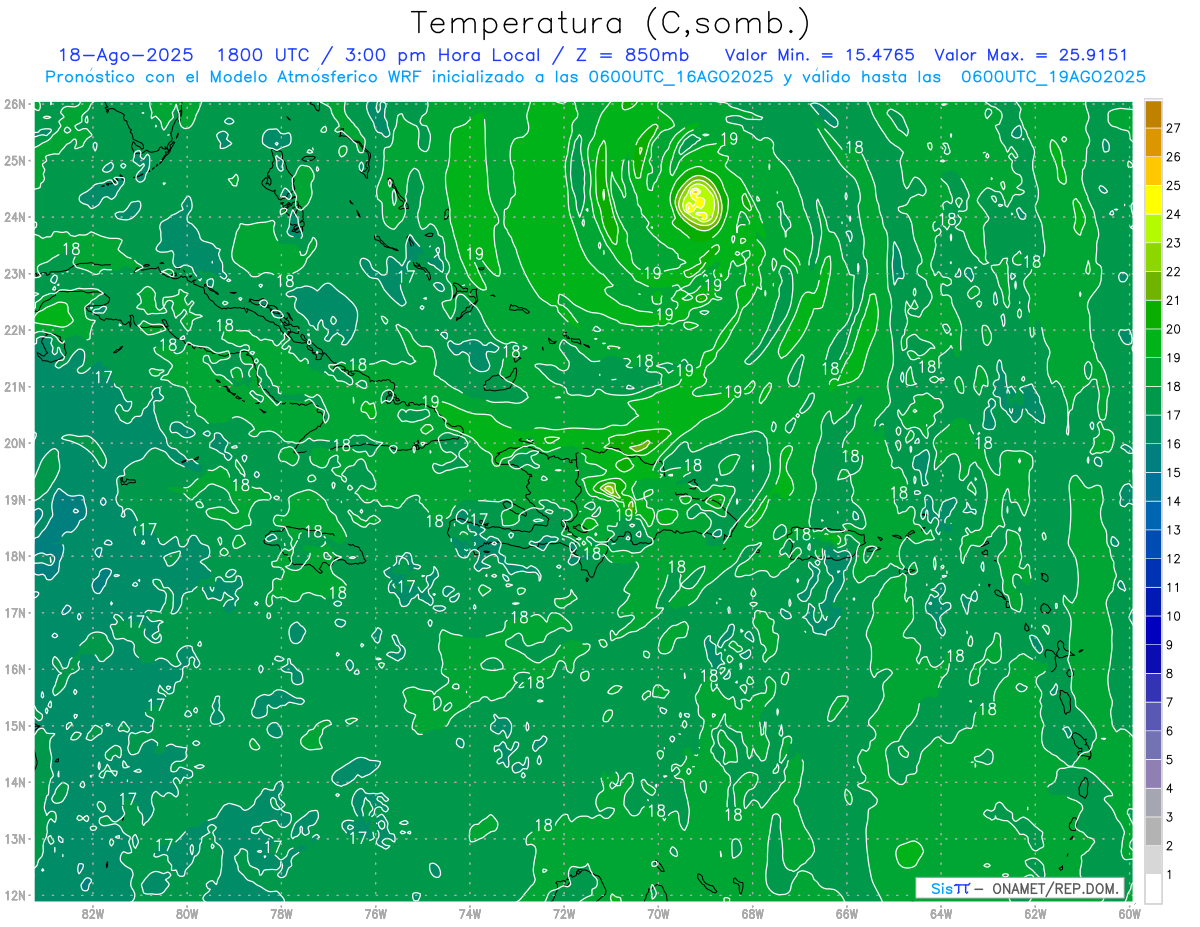1200x927 pixels.
Task: Click the longitude axis label "70W"
Action: 658,913
